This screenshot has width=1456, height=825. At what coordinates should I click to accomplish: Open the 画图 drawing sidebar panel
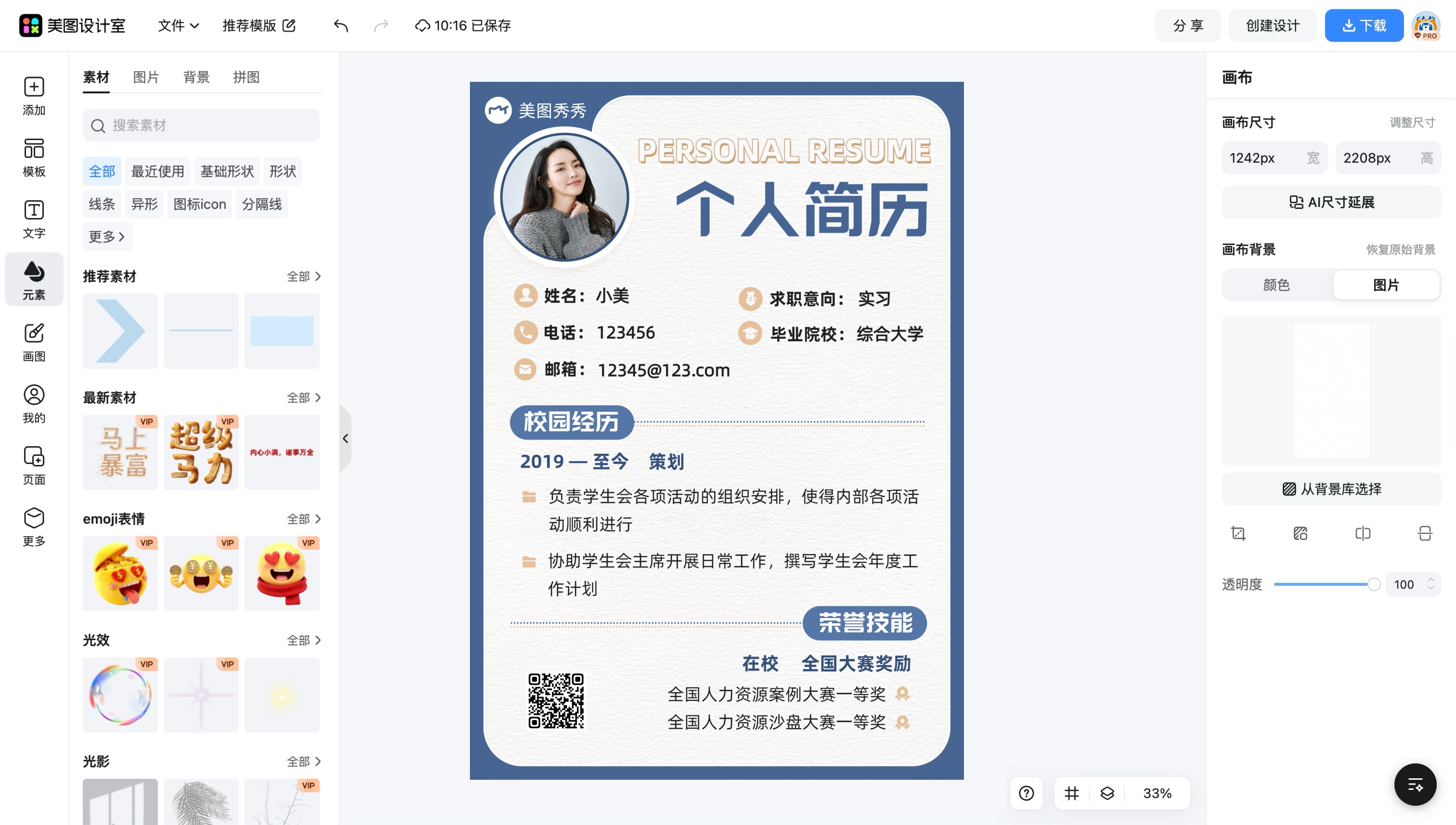(x=34, y=343)
